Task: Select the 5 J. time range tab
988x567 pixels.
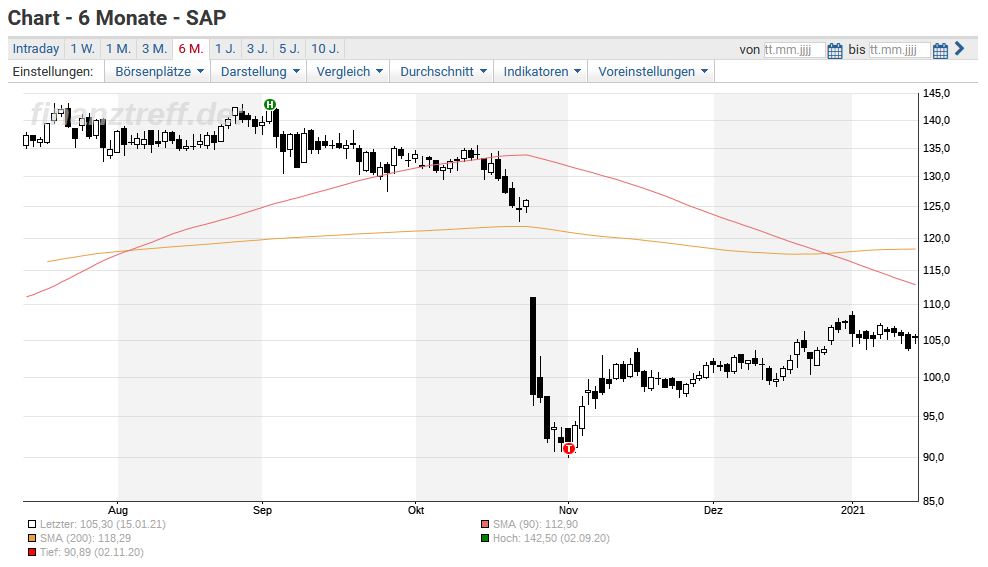Action: (x=290, y=49)
